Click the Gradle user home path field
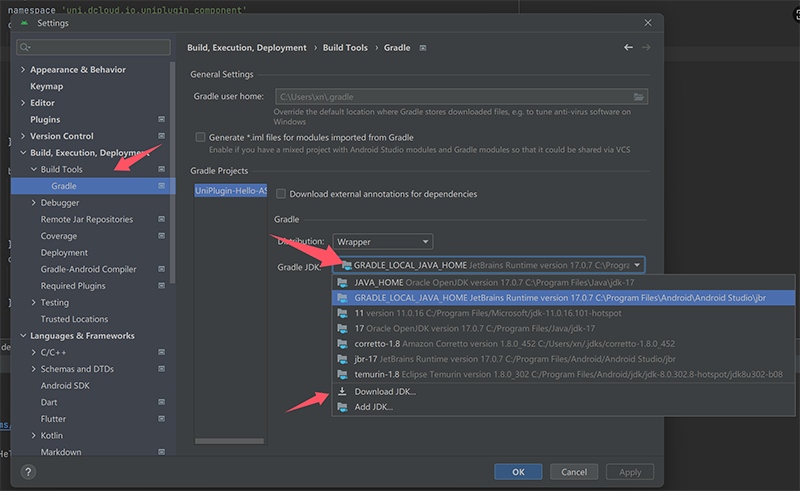This screenshot has height=491, width=800. tap(462, 96)
